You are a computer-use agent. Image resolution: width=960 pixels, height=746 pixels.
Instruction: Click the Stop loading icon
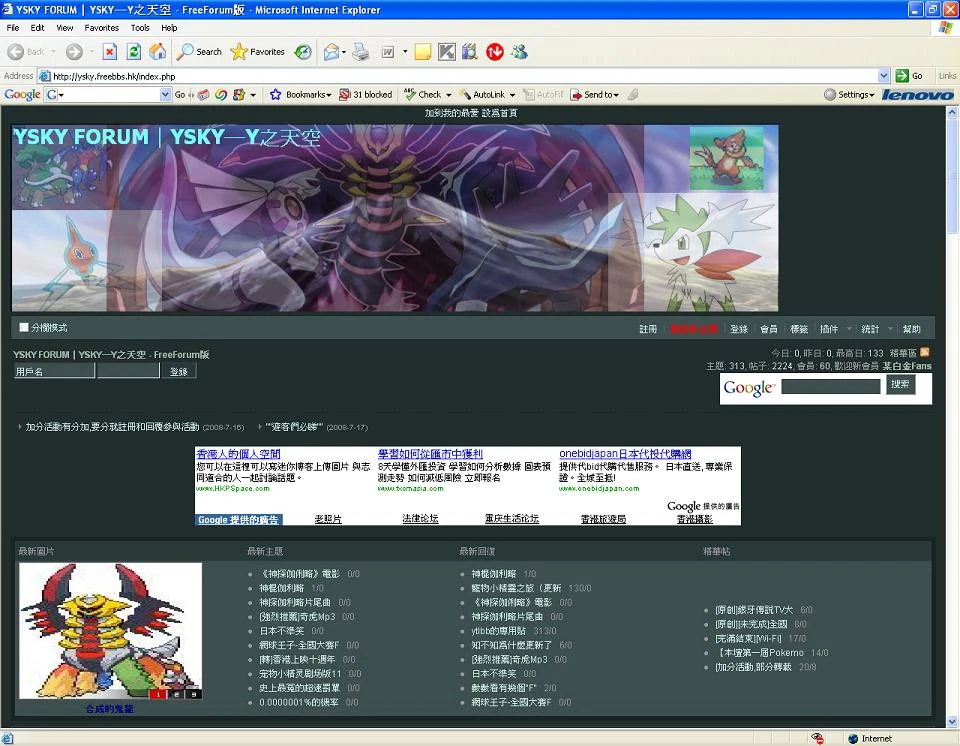110,52
